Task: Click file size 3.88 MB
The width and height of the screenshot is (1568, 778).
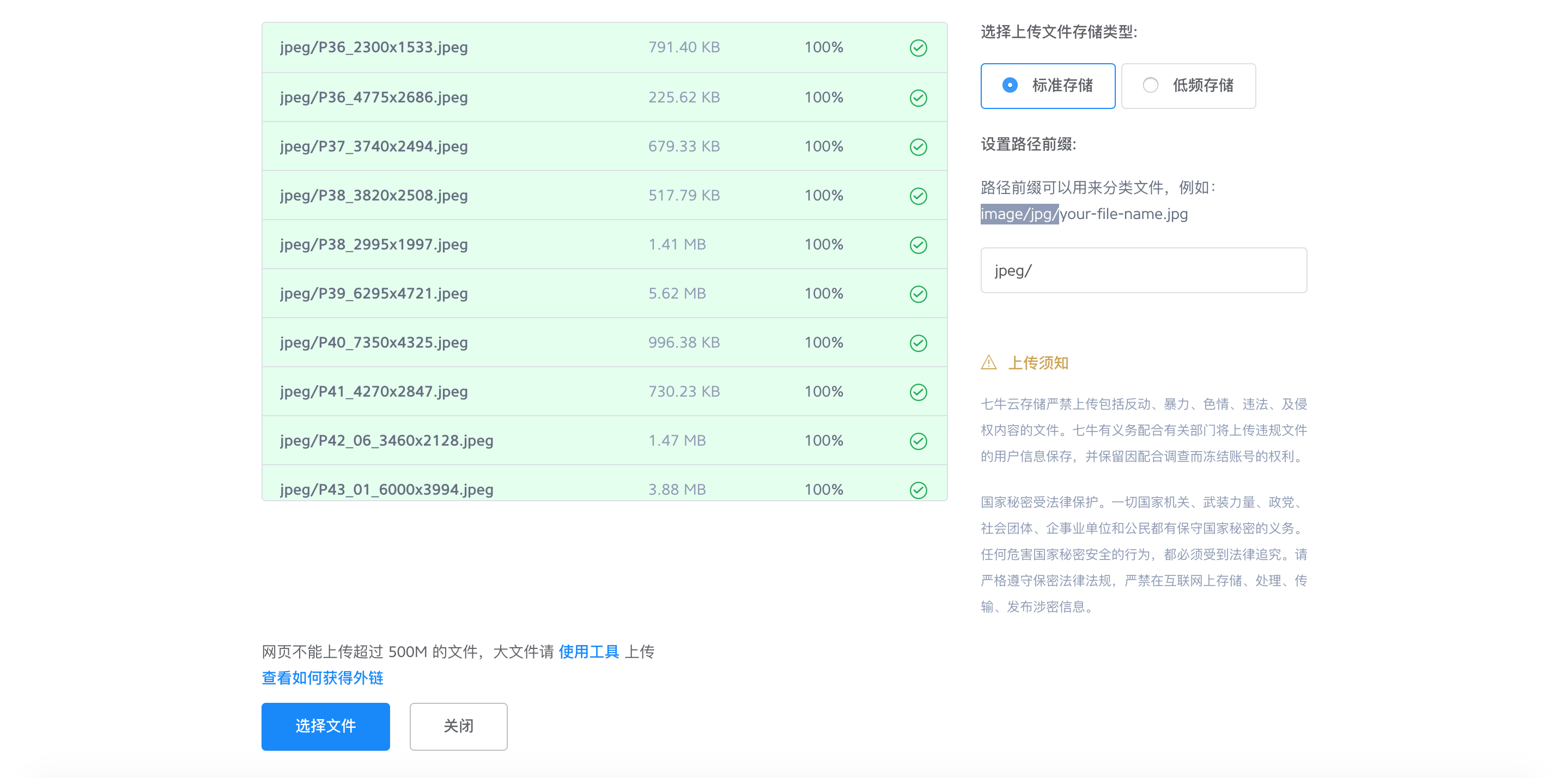Action: 677,489
